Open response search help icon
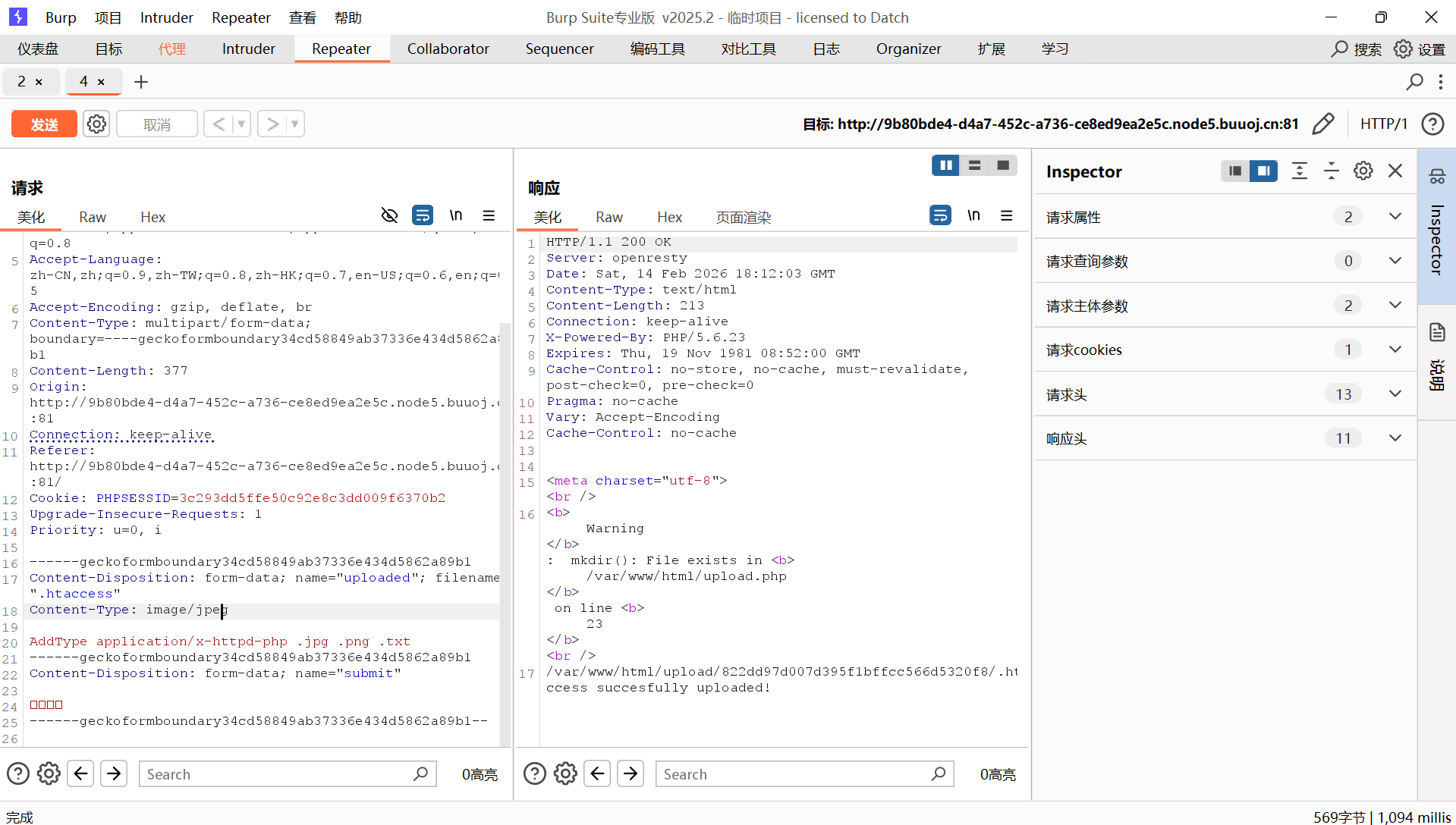This screenshot has height=825, width=1456. click(x=535, y=773)
